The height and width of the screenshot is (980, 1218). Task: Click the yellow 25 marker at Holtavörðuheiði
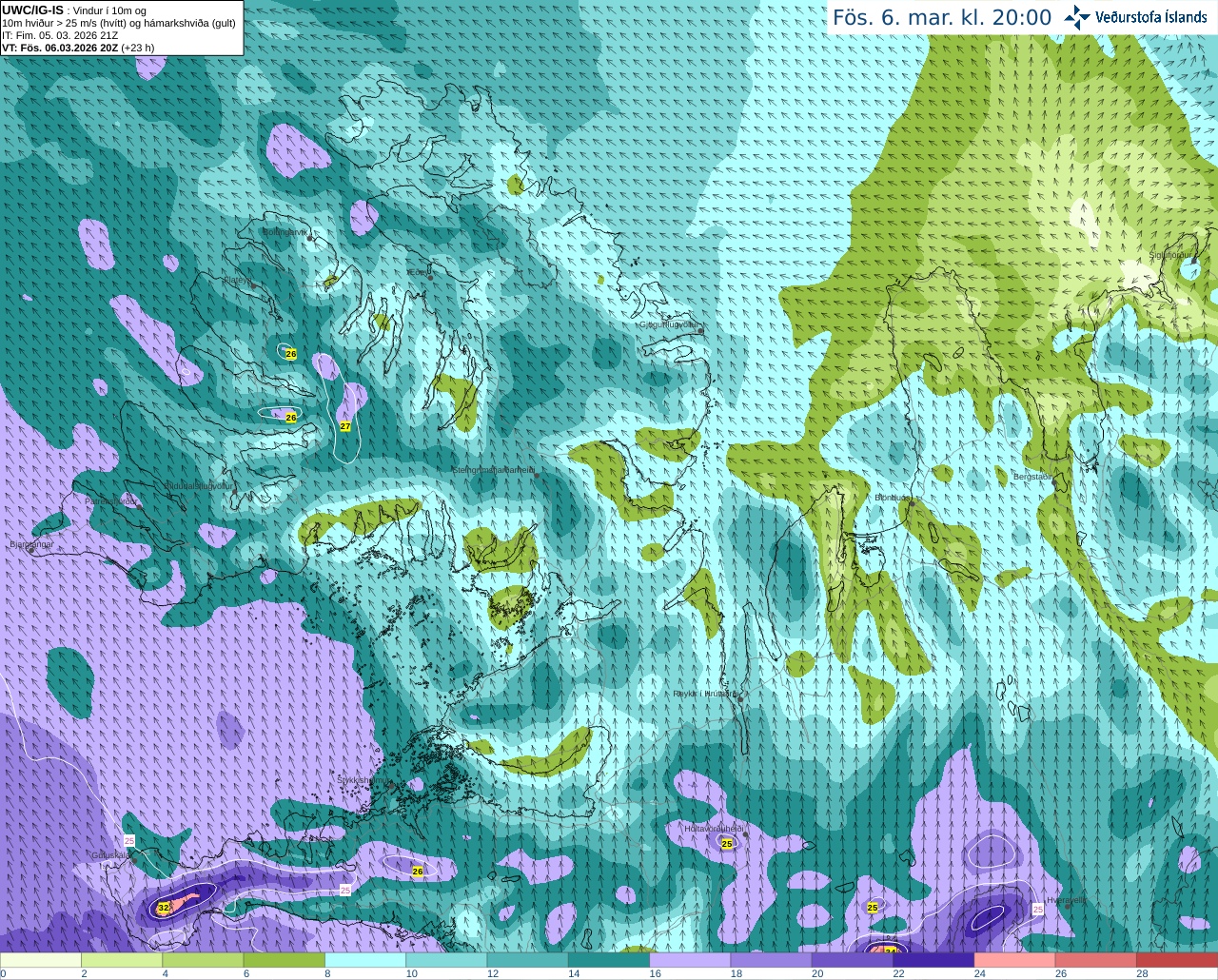tap(727, 844)
